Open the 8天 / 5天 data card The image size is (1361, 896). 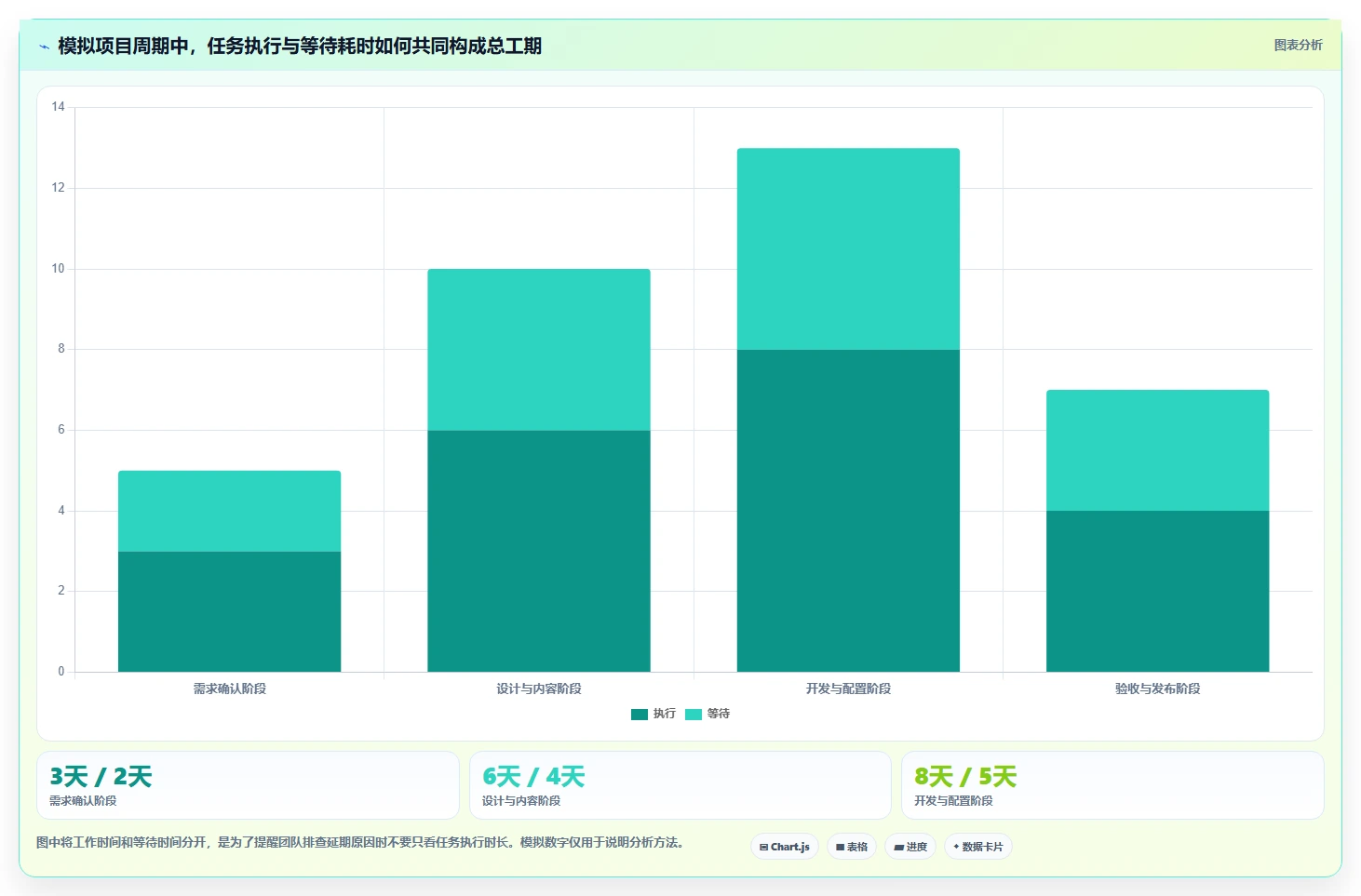tap(1112, 785)
